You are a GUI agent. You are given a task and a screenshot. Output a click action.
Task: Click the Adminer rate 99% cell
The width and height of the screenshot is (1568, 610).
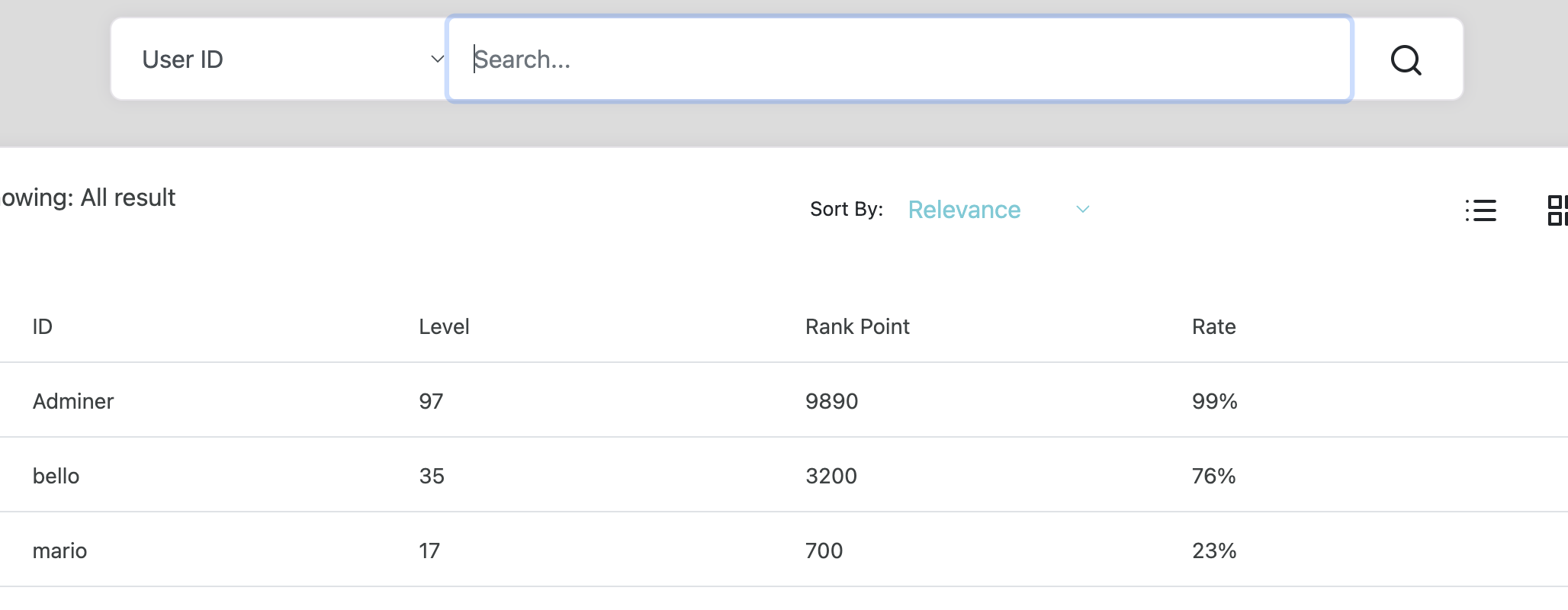point(1214,401)
